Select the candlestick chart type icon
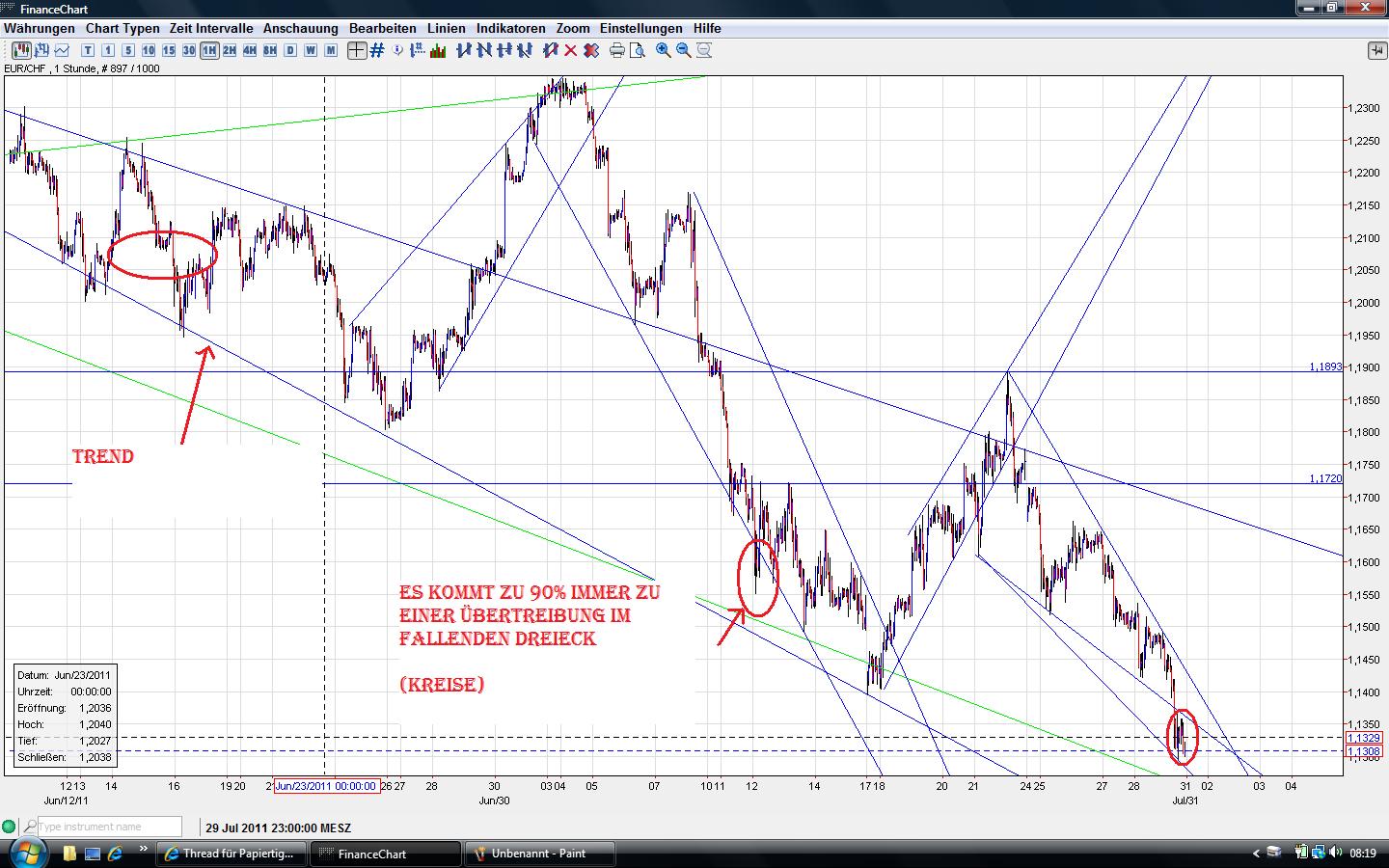The height and width of the screenshot is (868, 1389). (21, 50)
